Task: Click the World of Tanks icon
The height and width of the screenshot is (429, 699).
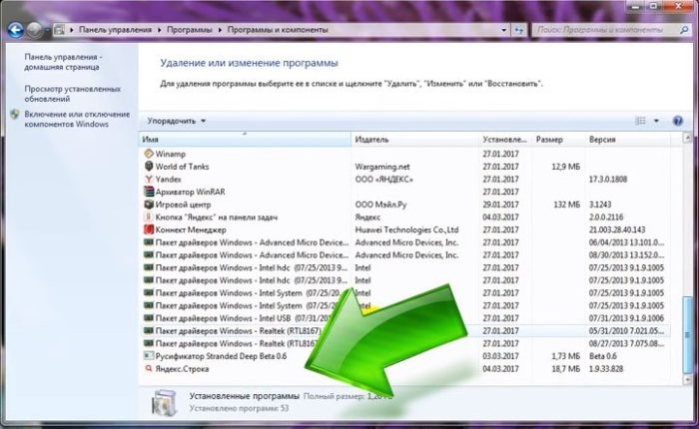Action: click(x=148, y=166)
